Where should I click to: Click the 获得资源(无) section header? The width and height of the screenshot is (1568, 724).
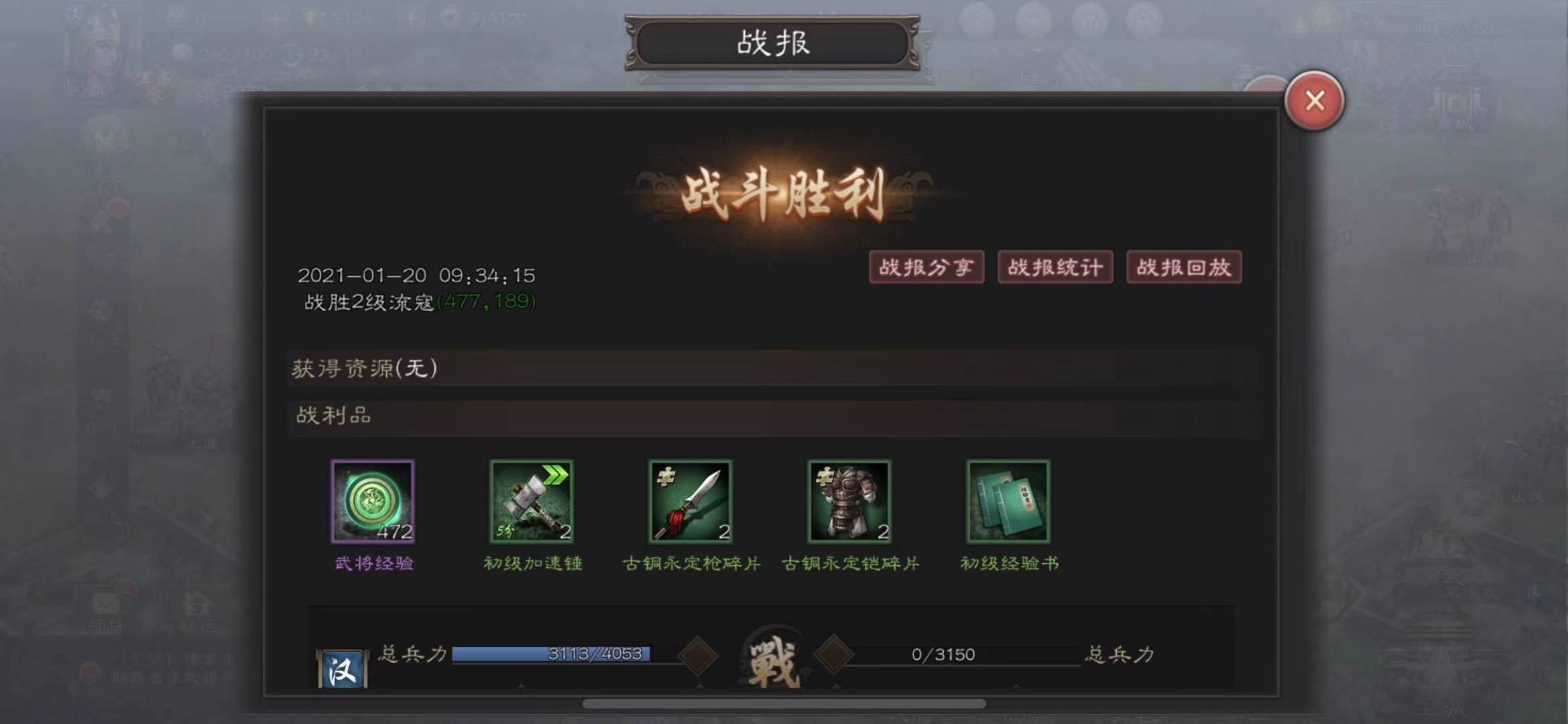(770, 368)
